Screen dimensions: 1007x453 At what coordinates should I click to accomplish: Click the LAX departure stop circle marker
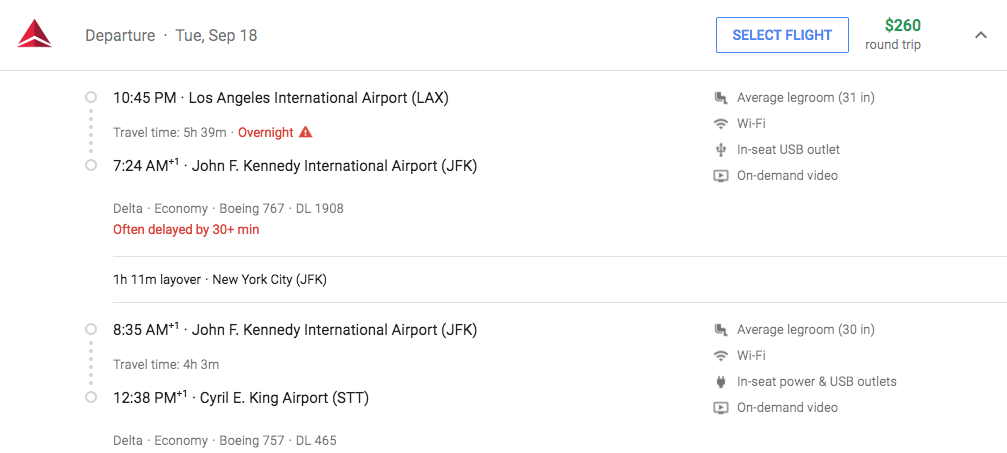click(91, 98)
